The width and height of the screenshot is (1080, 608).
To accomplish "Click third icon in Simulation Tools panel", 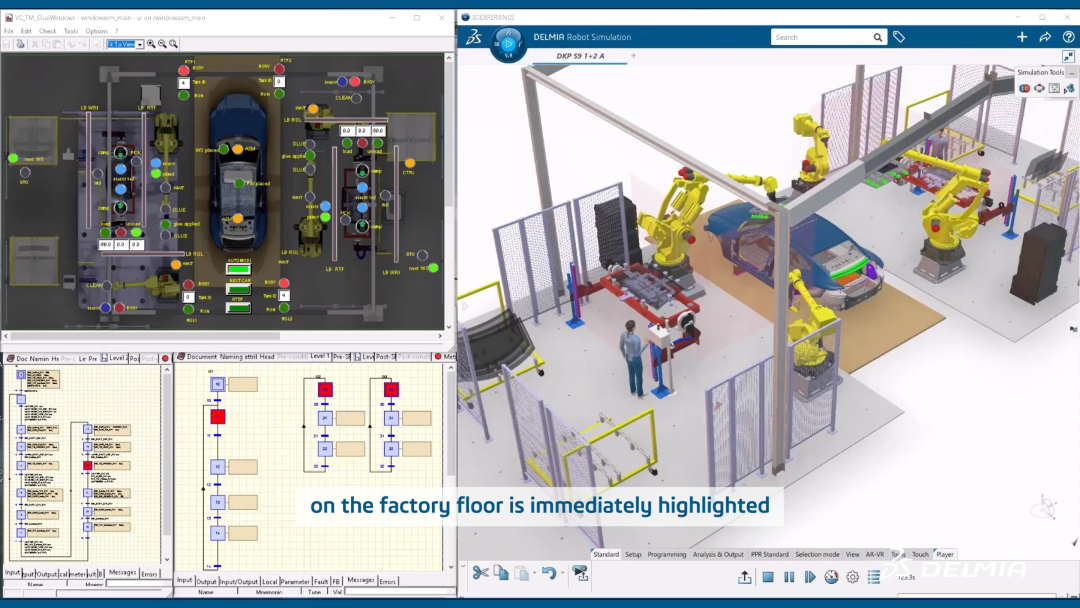I will (1055, 88).
